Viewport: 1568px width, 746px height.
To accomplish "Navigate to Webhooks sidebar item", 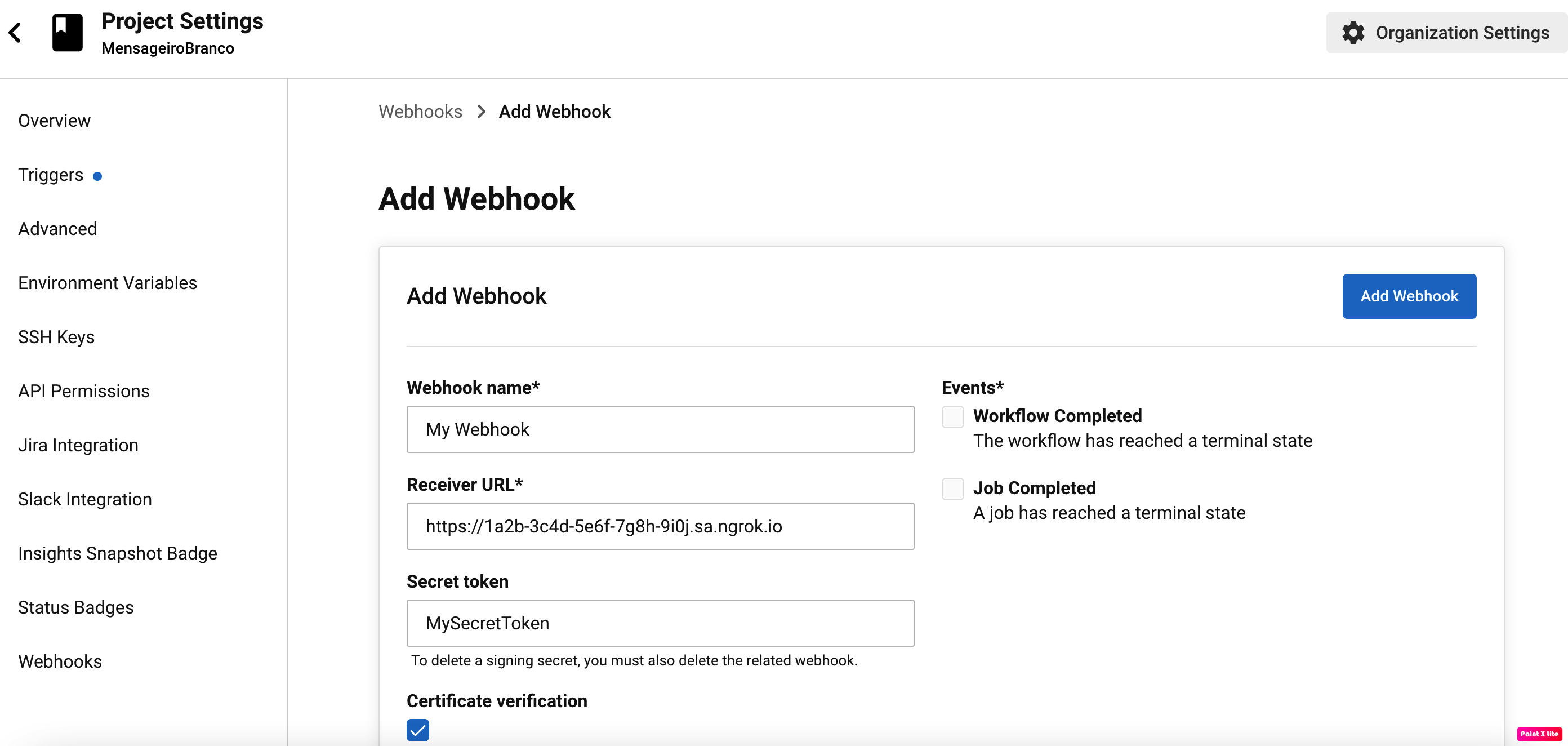I will pyautogui.click(x=59, y=661).
